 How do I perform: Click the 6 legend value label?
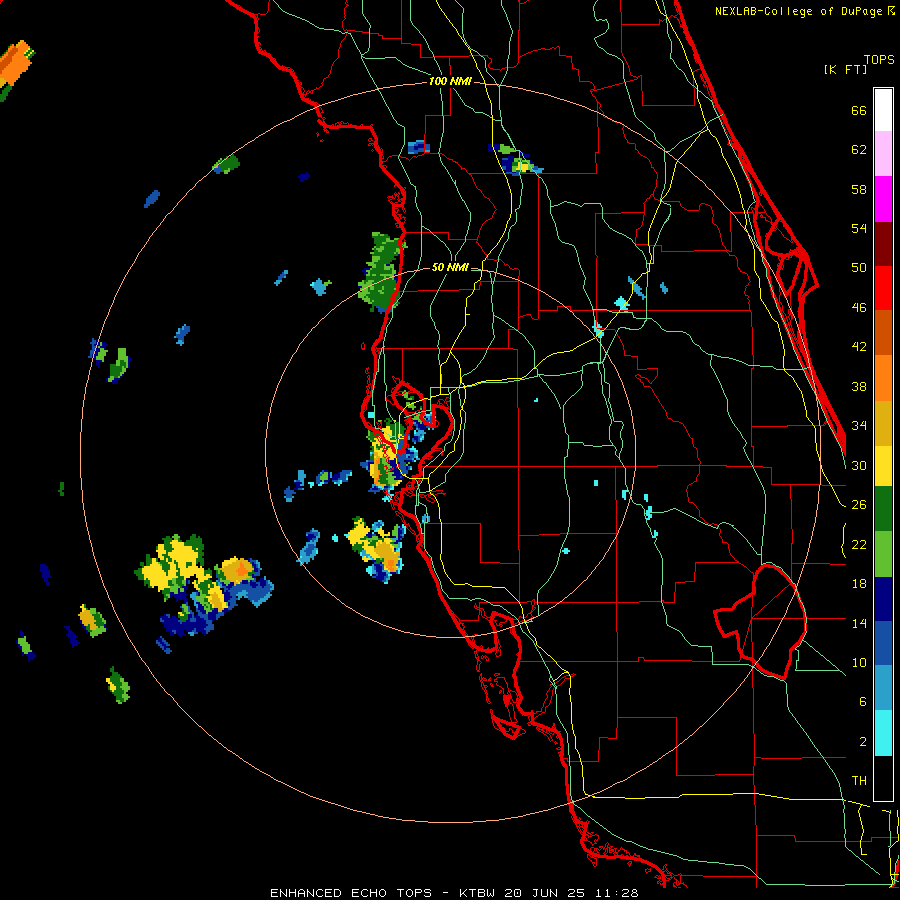(x=862, y=702)
